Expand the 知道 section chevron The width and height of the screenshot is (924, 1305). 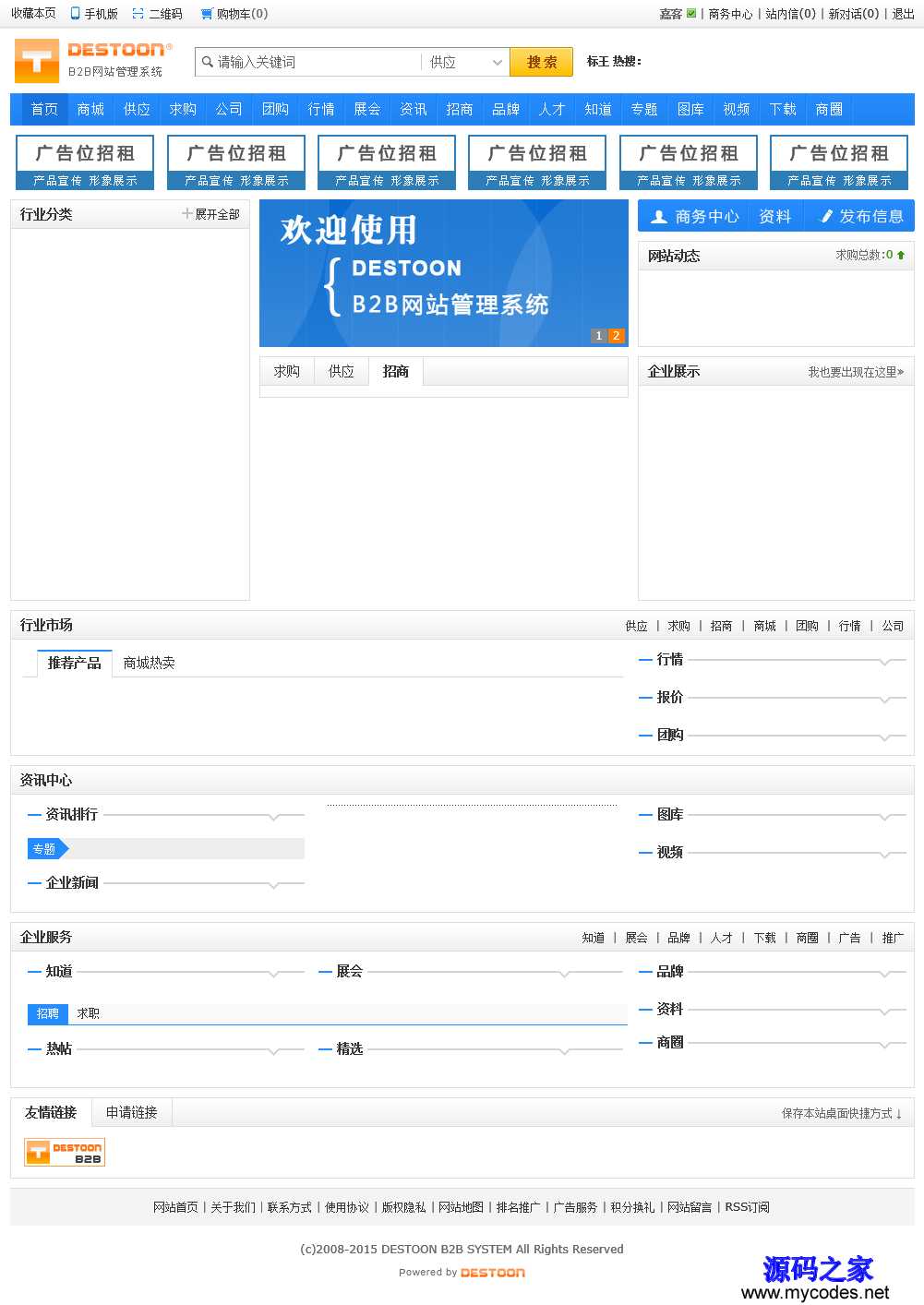point(274,974)
